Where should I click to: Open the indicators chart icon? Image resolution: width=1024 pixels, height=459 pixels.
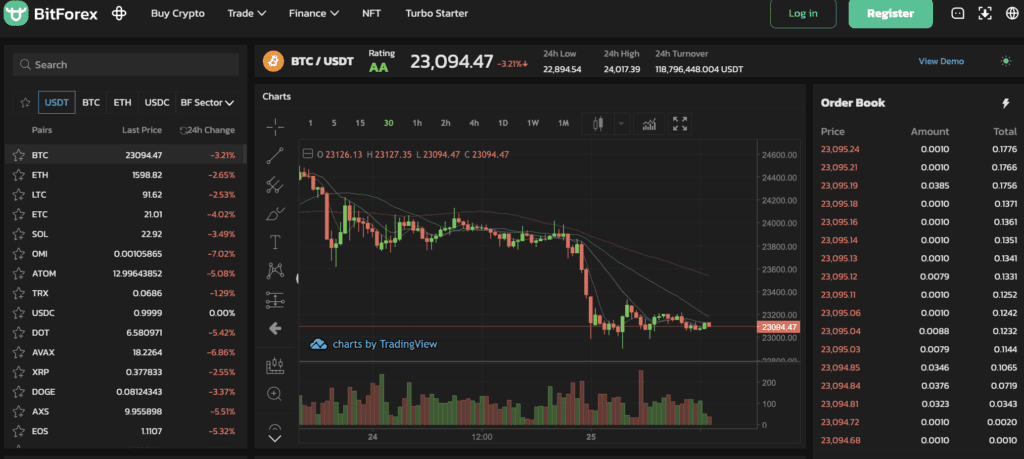pos(650,123)
